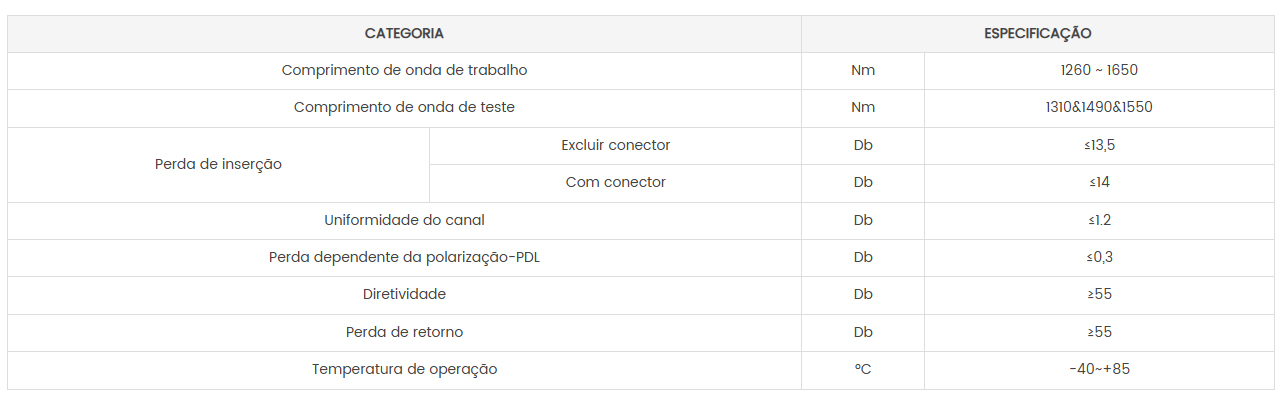Select the ≤13,5 specification value
1283x402 pixels.
point(1099,146)
